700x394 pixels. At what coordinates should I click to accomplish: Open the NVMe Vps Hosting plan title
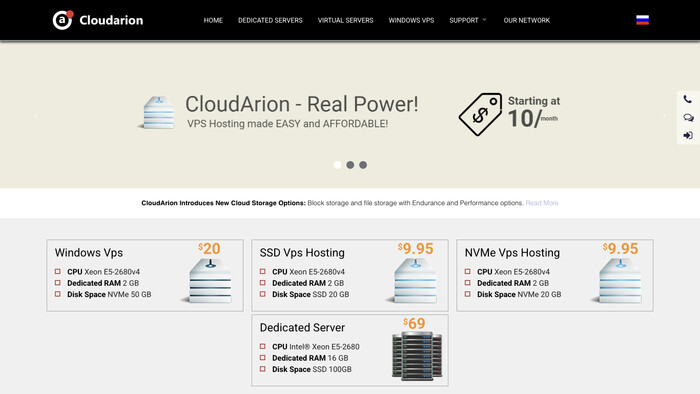click(512, 253)
